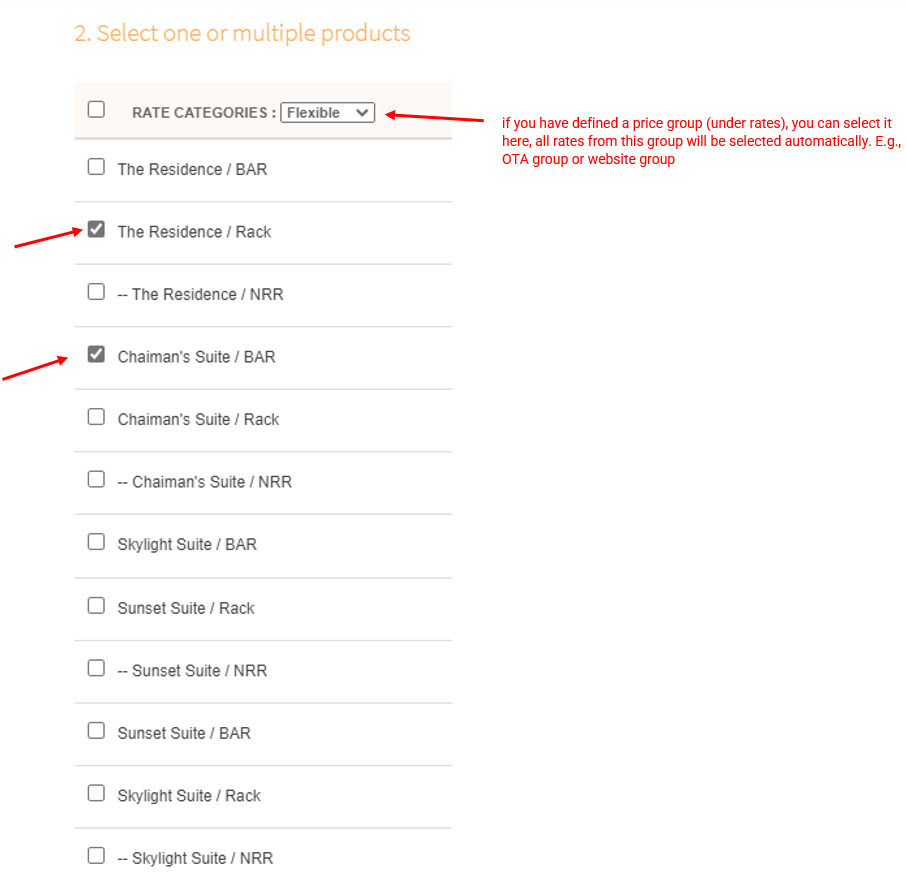Tick The Residence / BAR checkbox
906x873 pixels.
tap(96, 167)
